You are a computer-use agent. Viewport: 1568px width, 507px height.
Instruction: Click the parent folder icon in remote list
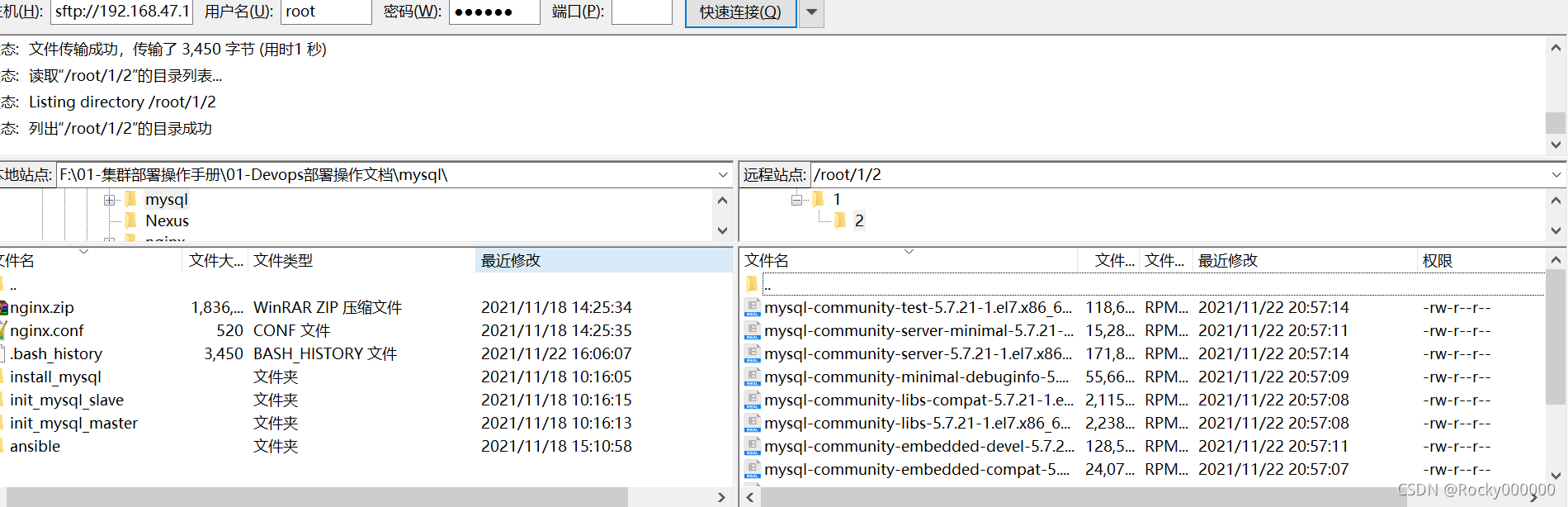click(752, 284)
